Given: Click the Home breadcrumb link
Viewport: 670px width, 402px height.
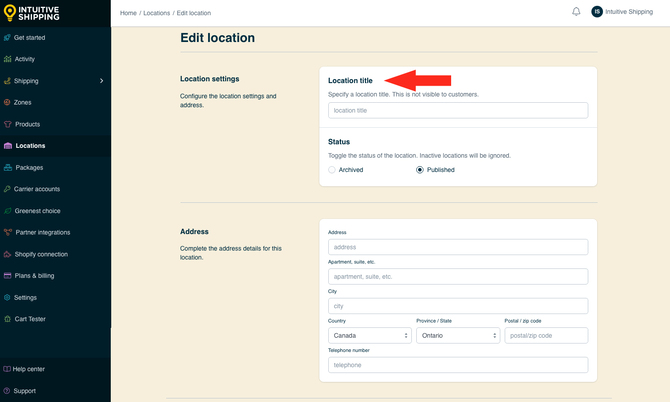Looking at the screenshot, I should [x=128, y=13].
